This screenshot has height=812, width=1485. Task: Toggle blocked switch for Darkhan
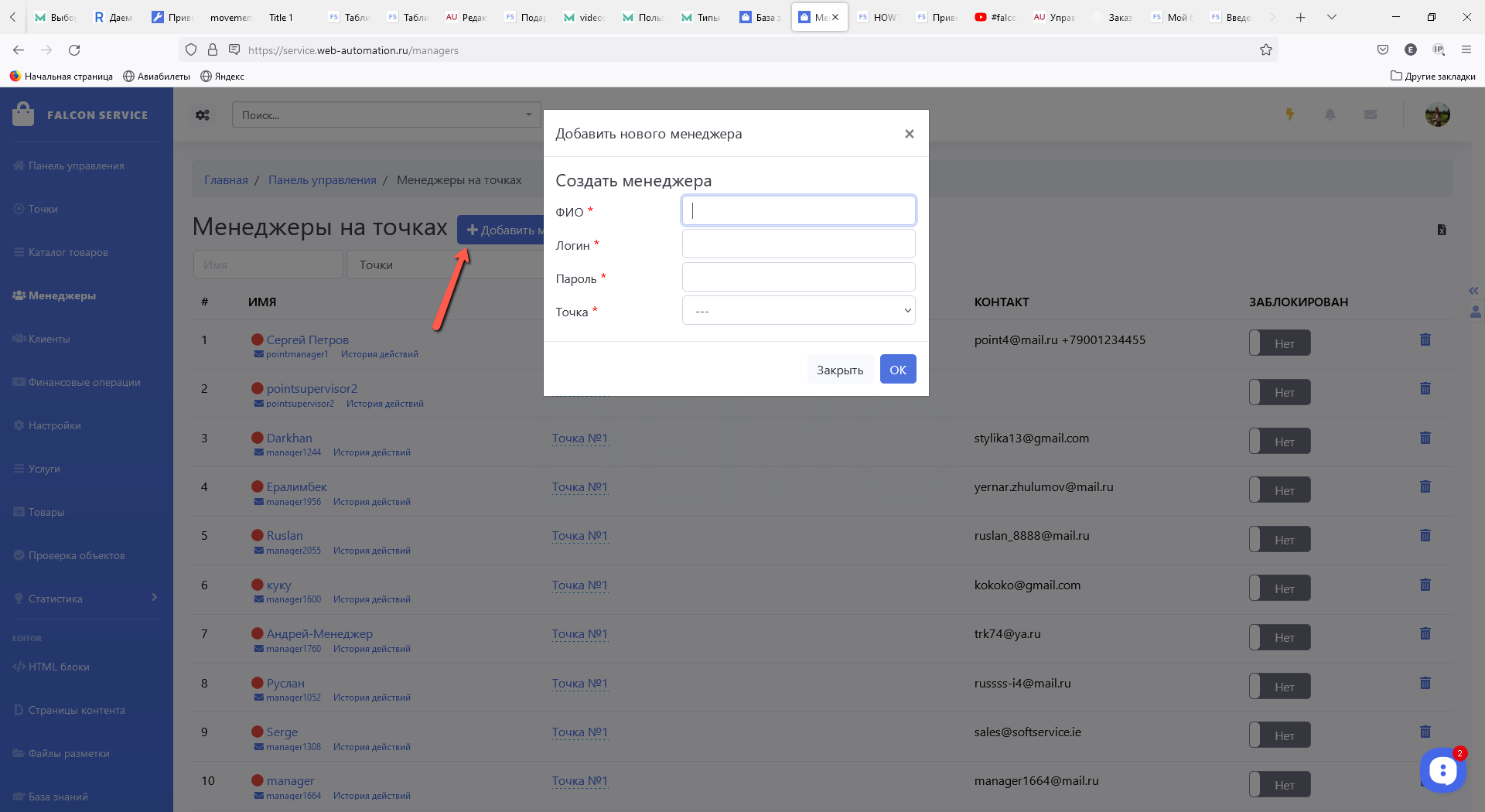1279,442
